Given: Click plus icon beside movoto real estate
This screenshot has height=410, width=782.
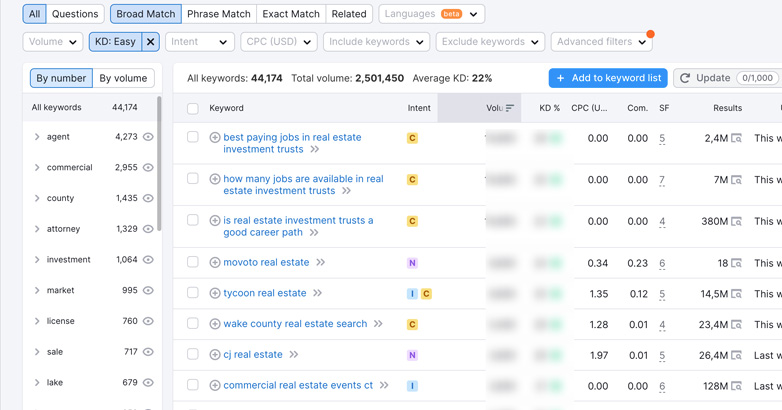Looking at the screenshot, I should pyautogui.click(x=215, y=263).
